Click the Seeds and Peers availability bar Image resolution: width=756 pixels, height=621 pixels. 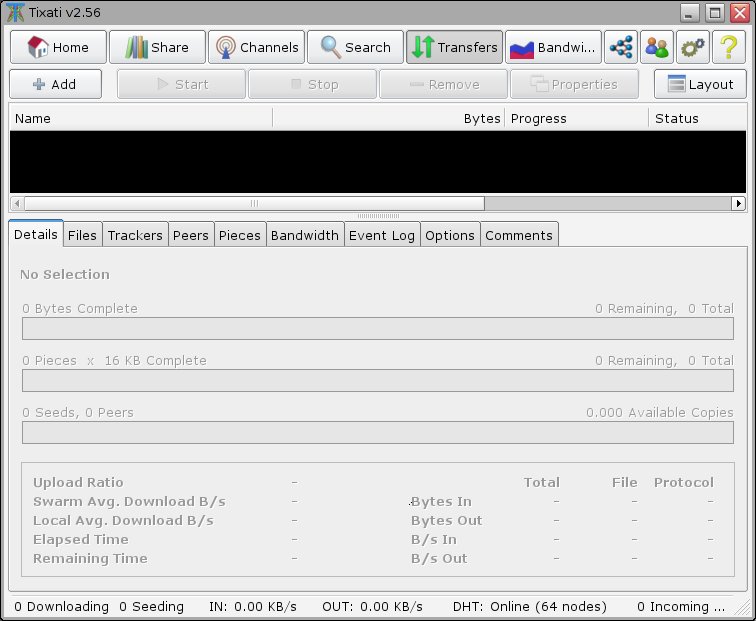click(x=378, y=432)
